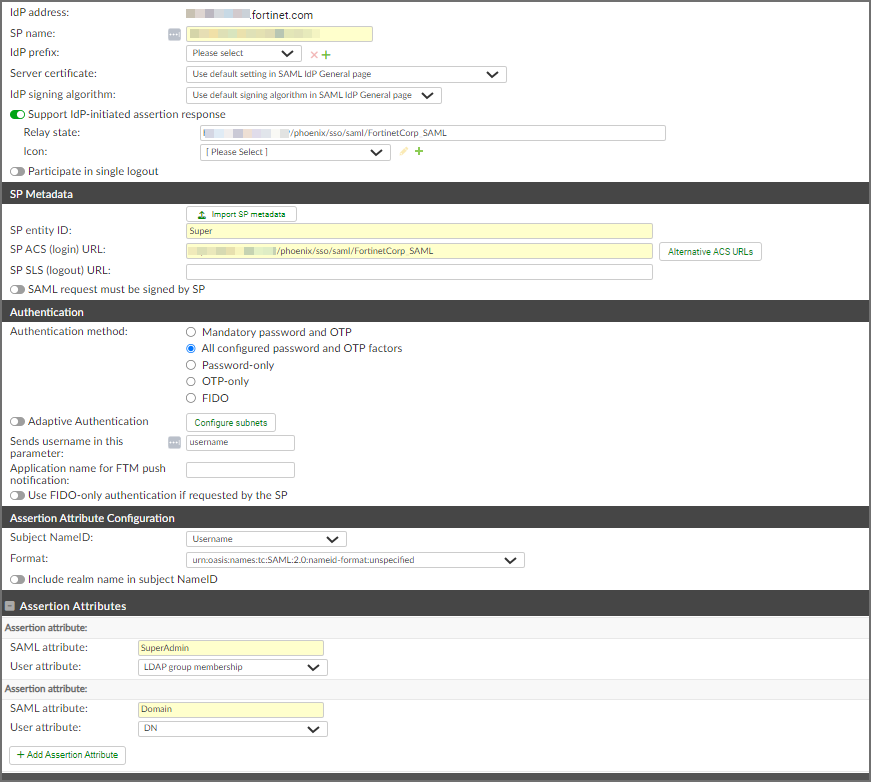Toggle SAML request must be signed by SP
Image resolution: width=871 pixels, height=782 pixels.
coord(17,289)
